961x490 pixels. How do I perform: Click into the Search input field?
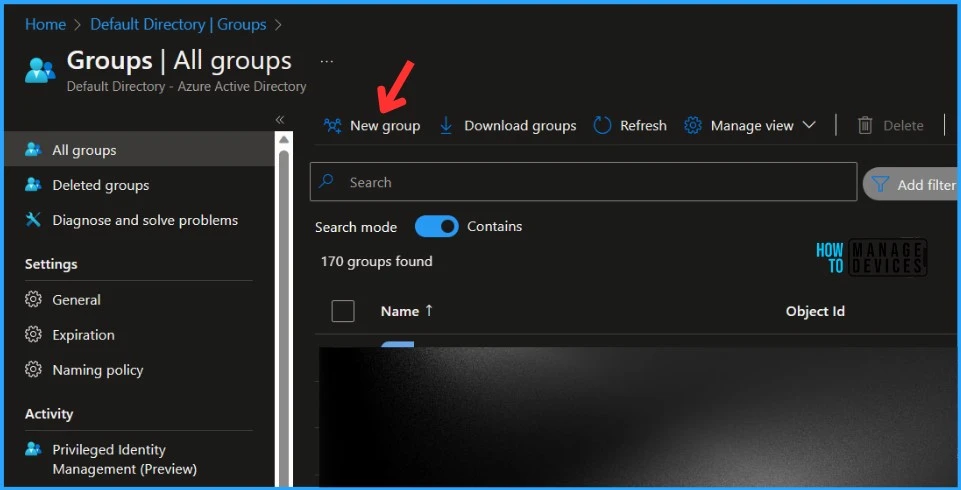pyautogui.click(x=583, y=181)
